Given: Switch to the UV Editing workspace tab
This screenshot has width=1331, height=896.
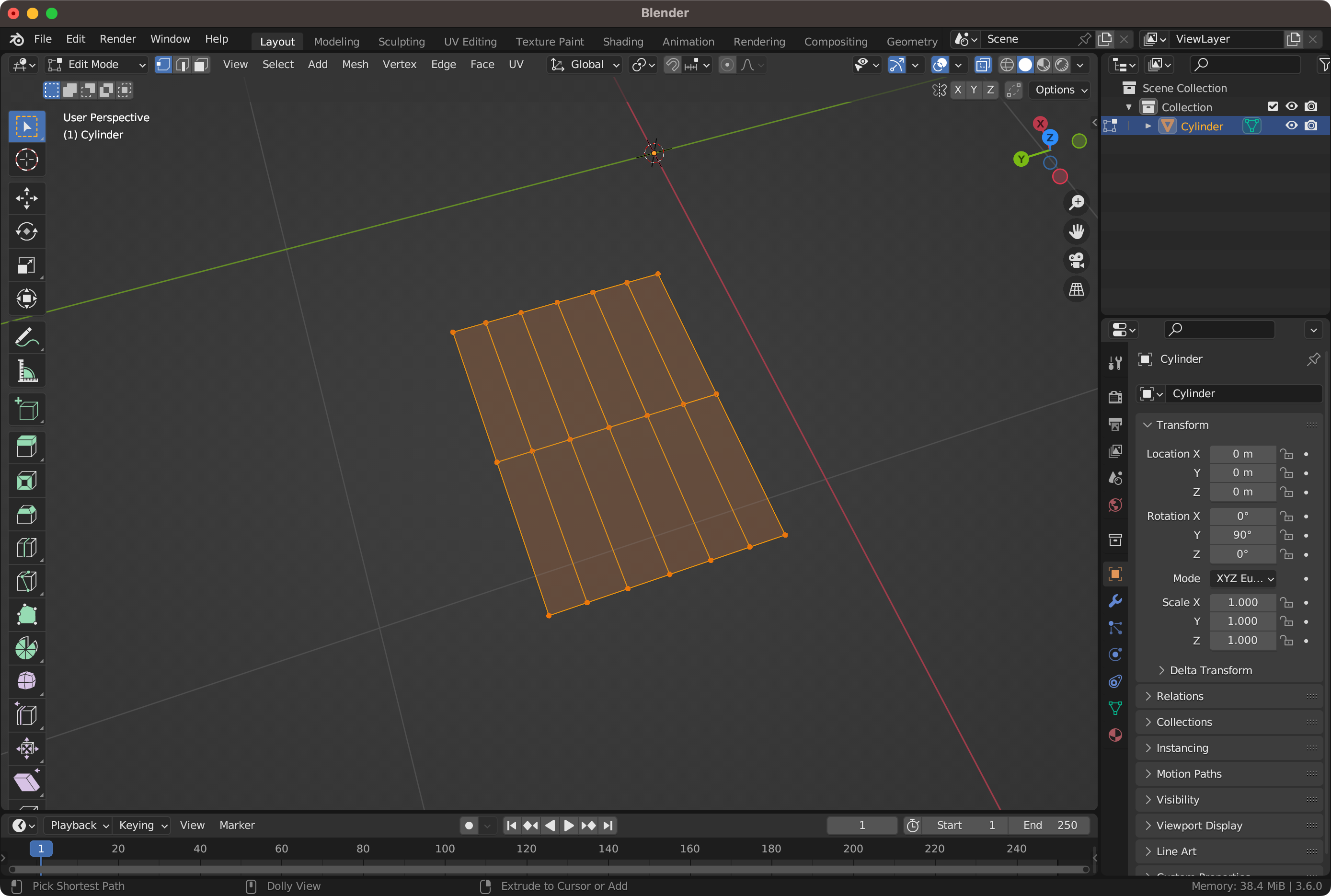Looking at the screenshot, I should [x=470, y=41].
